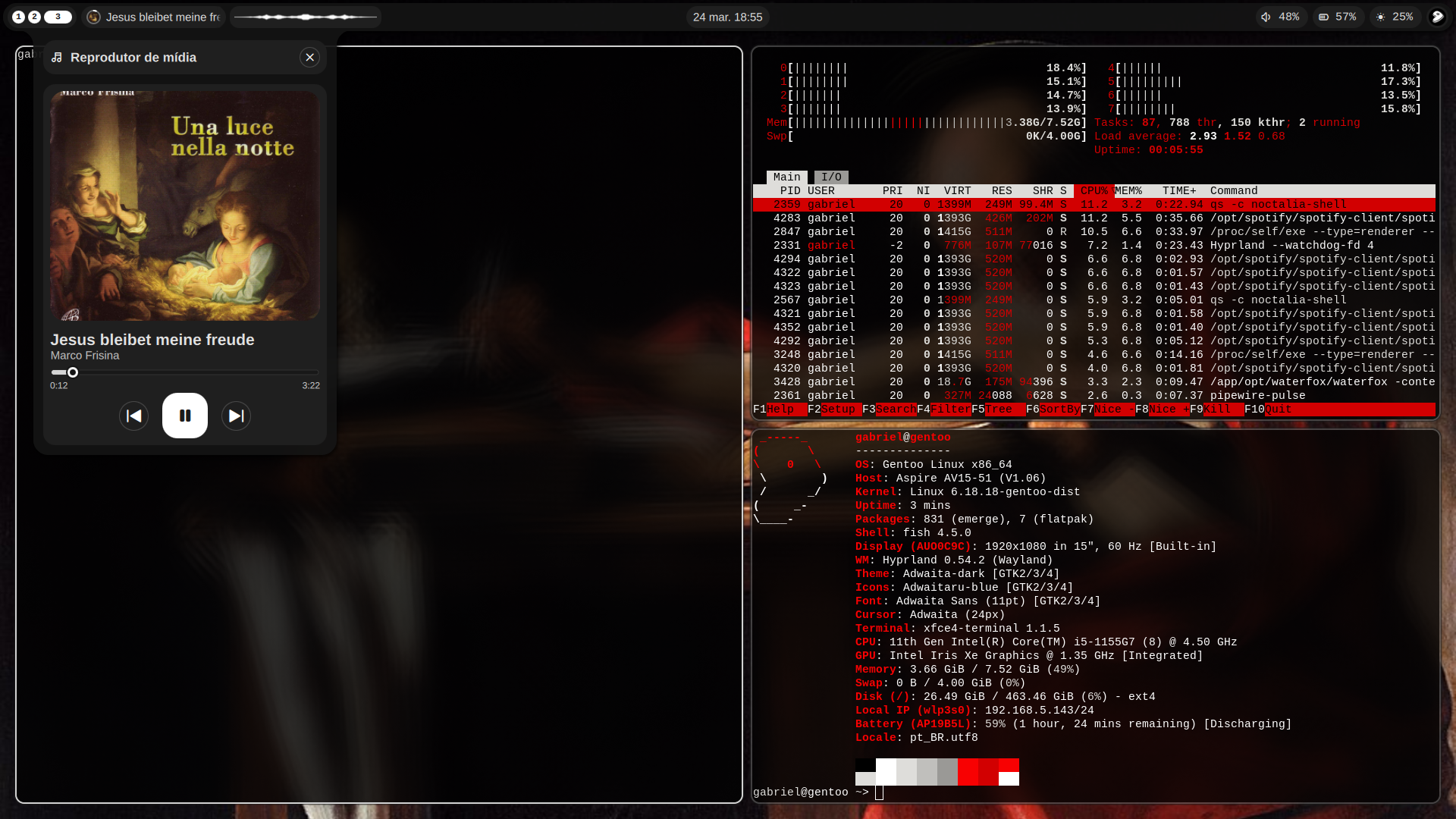The height and width of the screenshot is (819, 1456).
Task: Sort htop by the CPU% column header
Action: 1093,191
